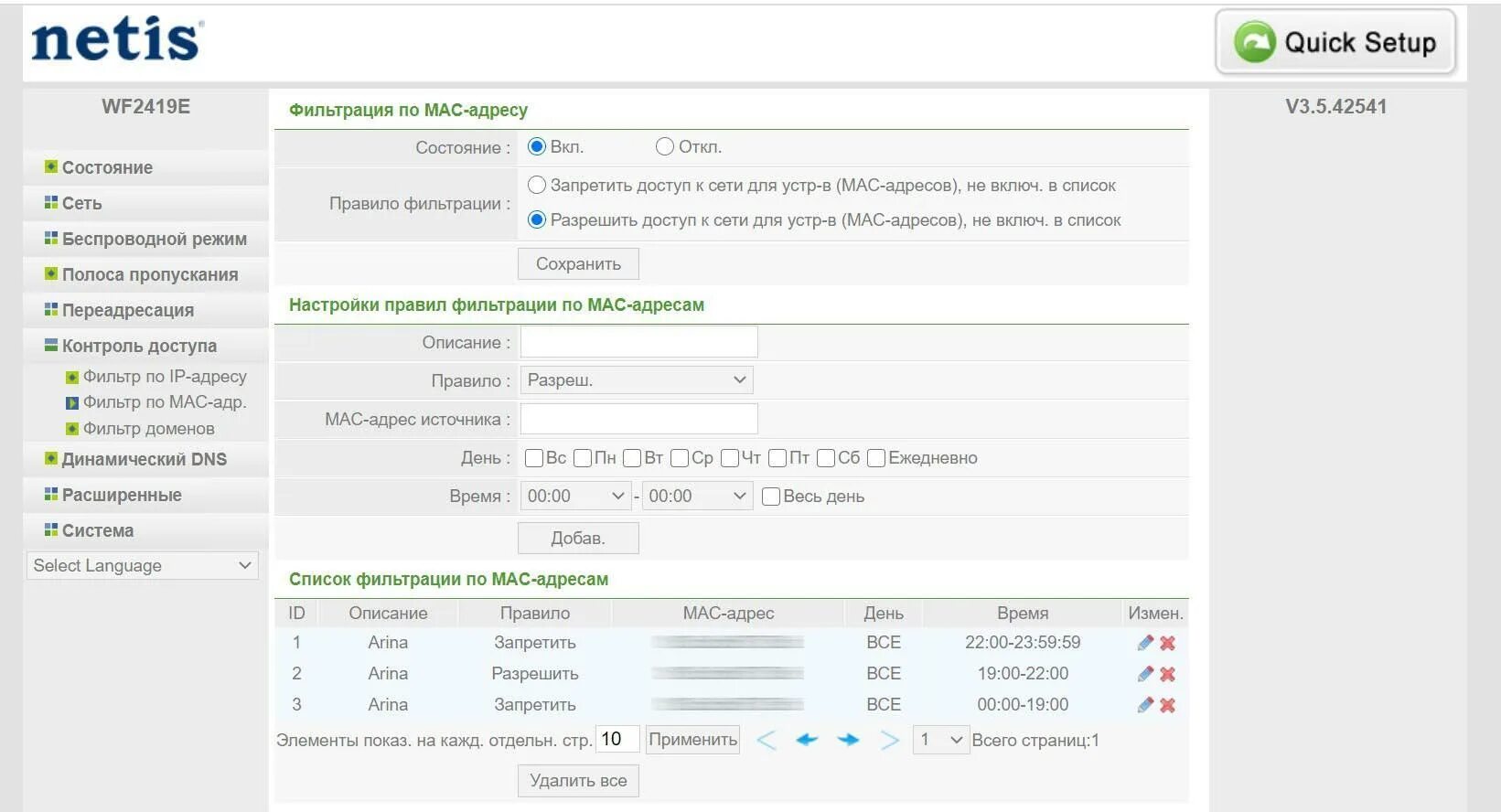
Task: Click the Применить button
Action: click(x=692, y=740)
